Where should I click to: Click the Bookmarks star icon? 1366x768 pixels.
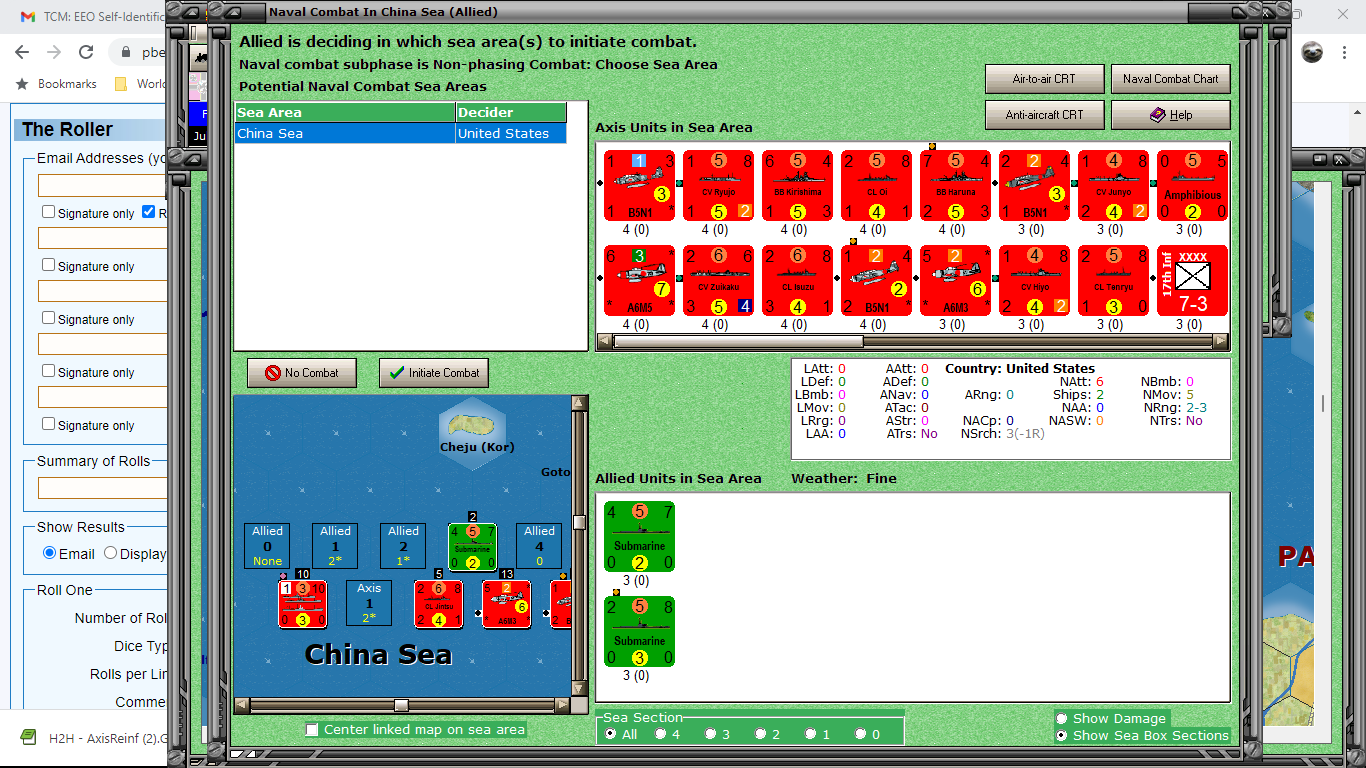click(22, 84)
